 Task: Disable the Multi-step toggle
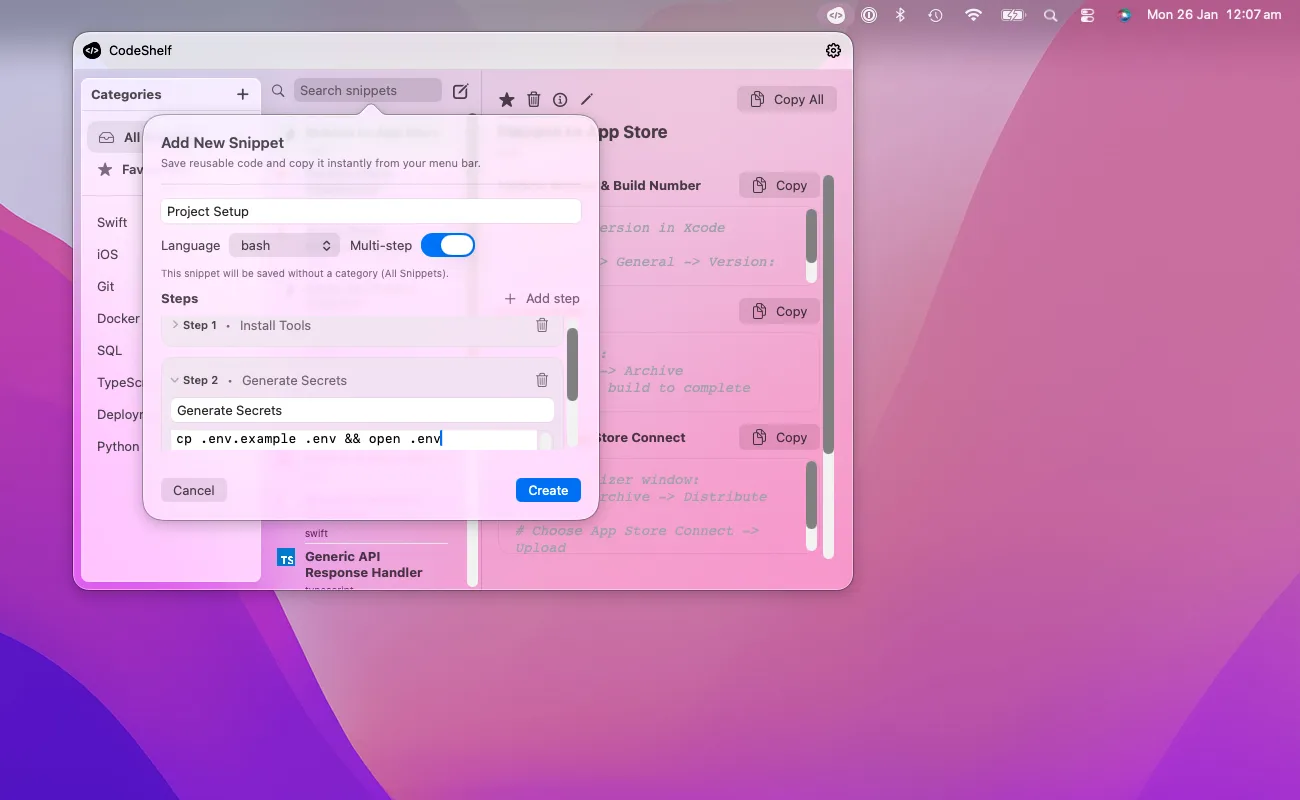[x=448, y=245]
